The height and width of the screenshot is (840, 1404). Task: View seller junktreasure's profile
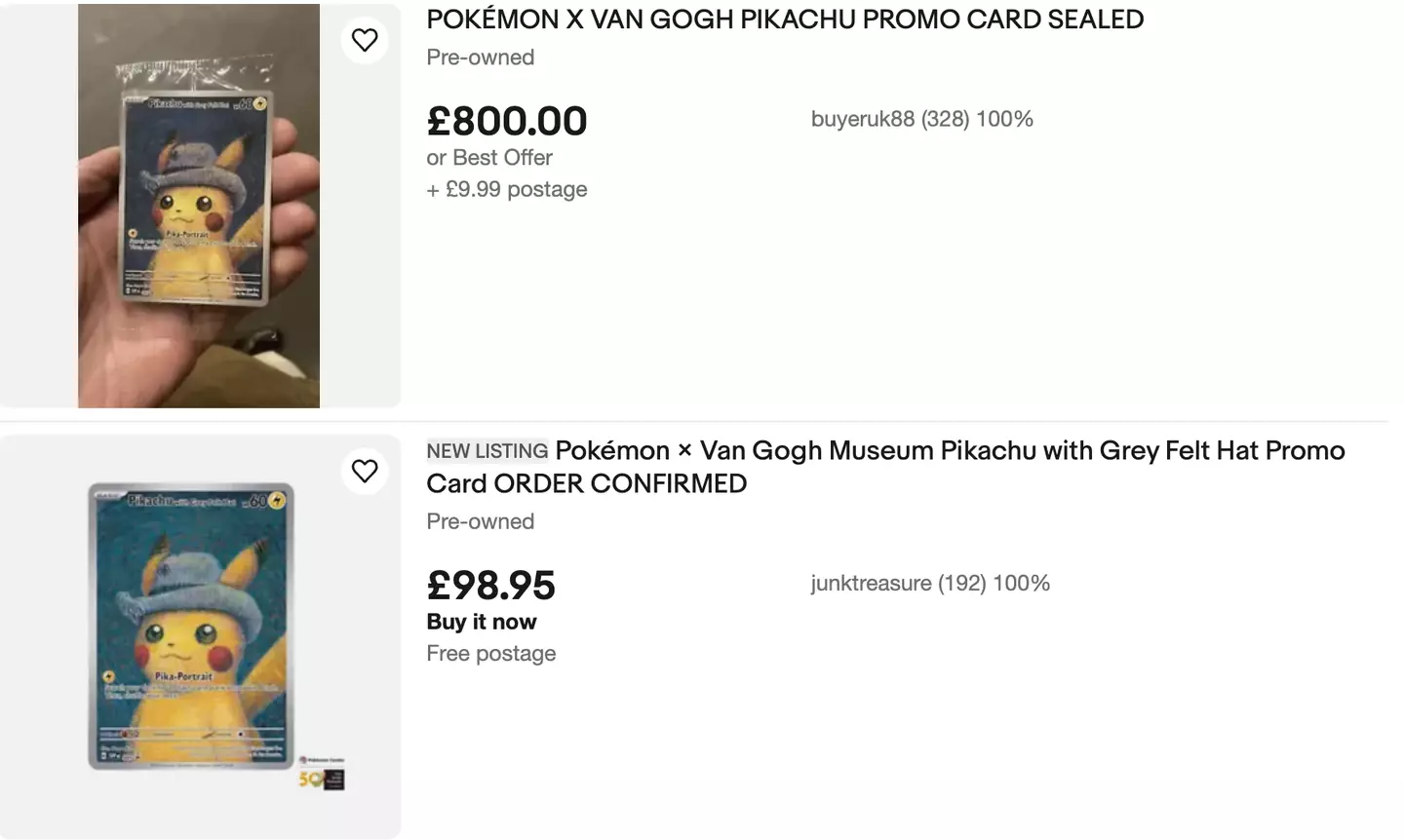coord(869,583)
